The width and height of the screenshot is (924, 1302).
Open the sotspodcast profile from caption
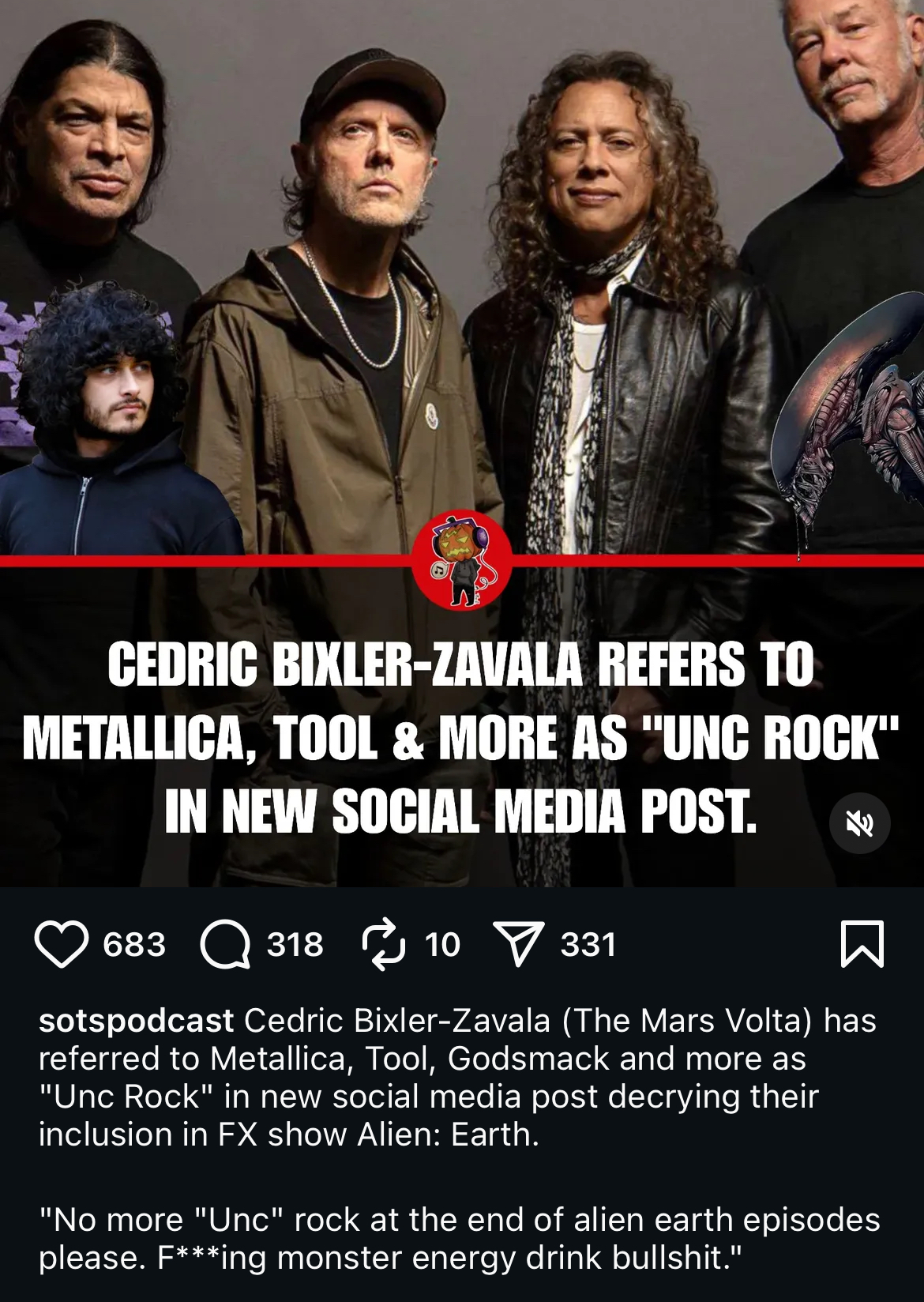point(136,1021)
